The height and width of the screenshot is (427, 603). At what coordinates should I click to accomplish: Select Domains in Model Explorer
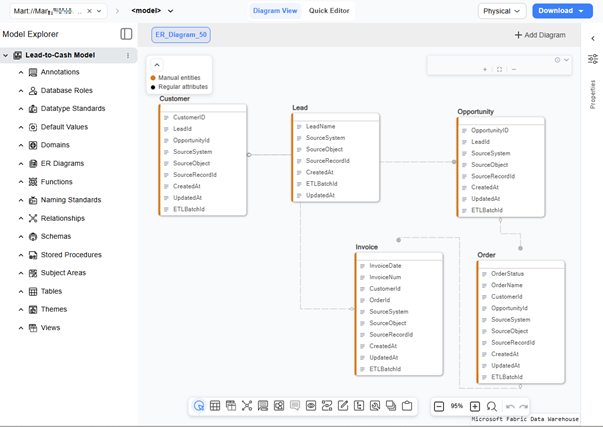55,145
